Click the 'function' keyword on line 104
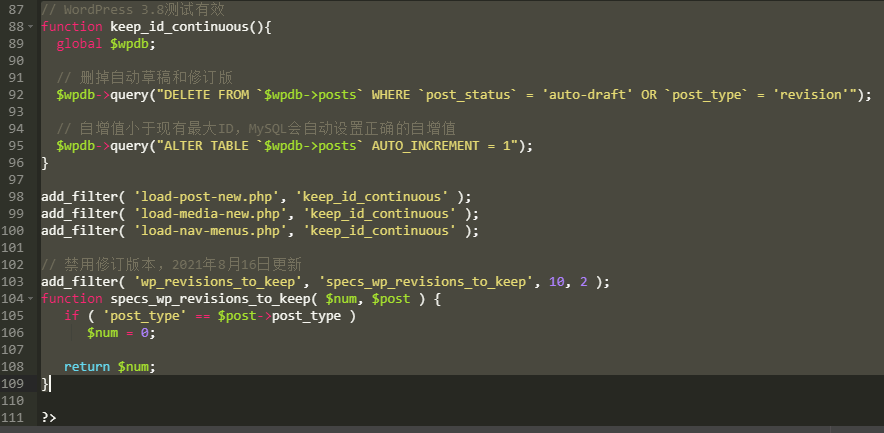This screenshot has height=433, width=884. pyautogui.click(x=72, y=298)
